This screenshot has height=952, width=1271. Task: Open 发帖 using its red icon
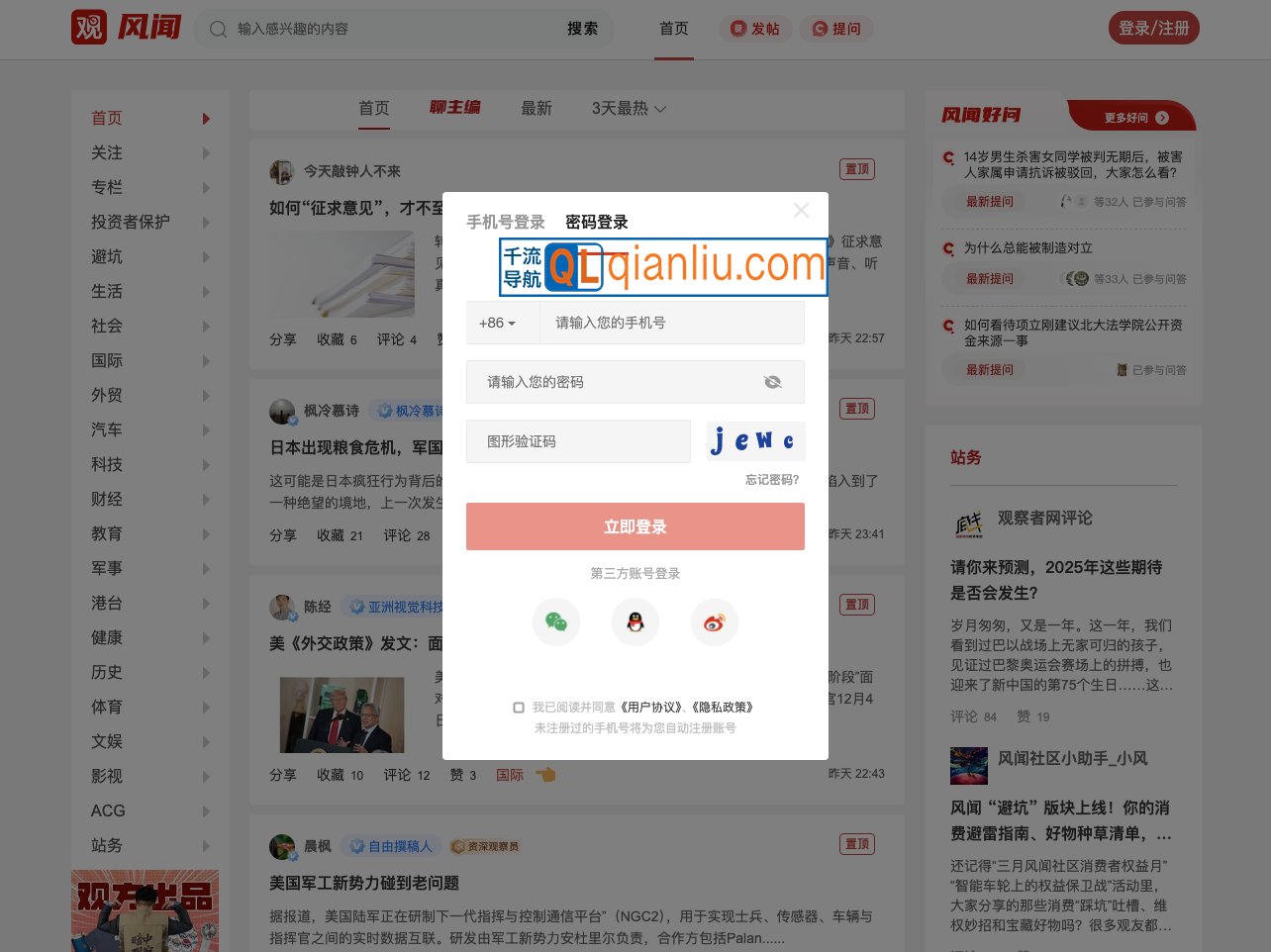[737, 29]
